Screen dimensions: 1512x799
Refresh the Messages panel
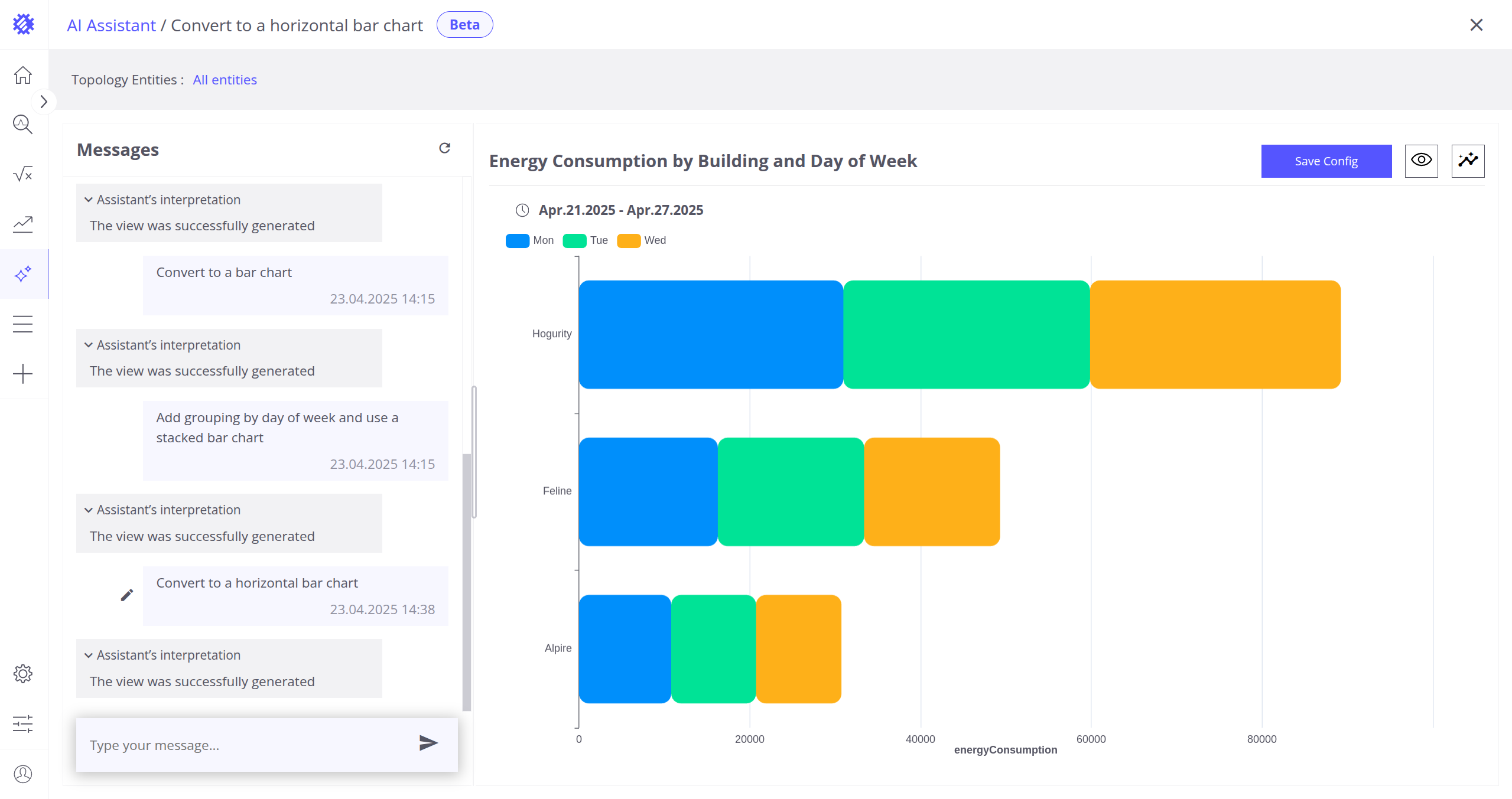pos(444,148)
